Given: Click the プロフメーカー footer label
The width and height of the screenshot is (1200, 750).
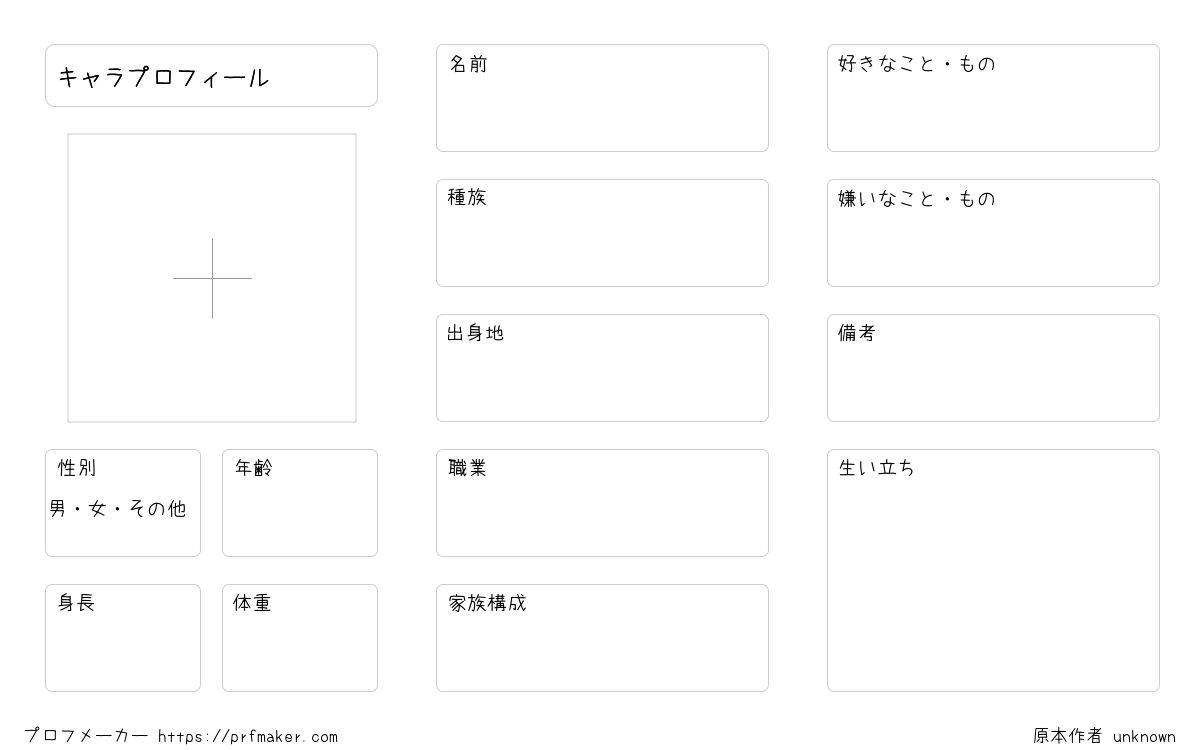Looking at the screenshot, I should coord(86,736).
